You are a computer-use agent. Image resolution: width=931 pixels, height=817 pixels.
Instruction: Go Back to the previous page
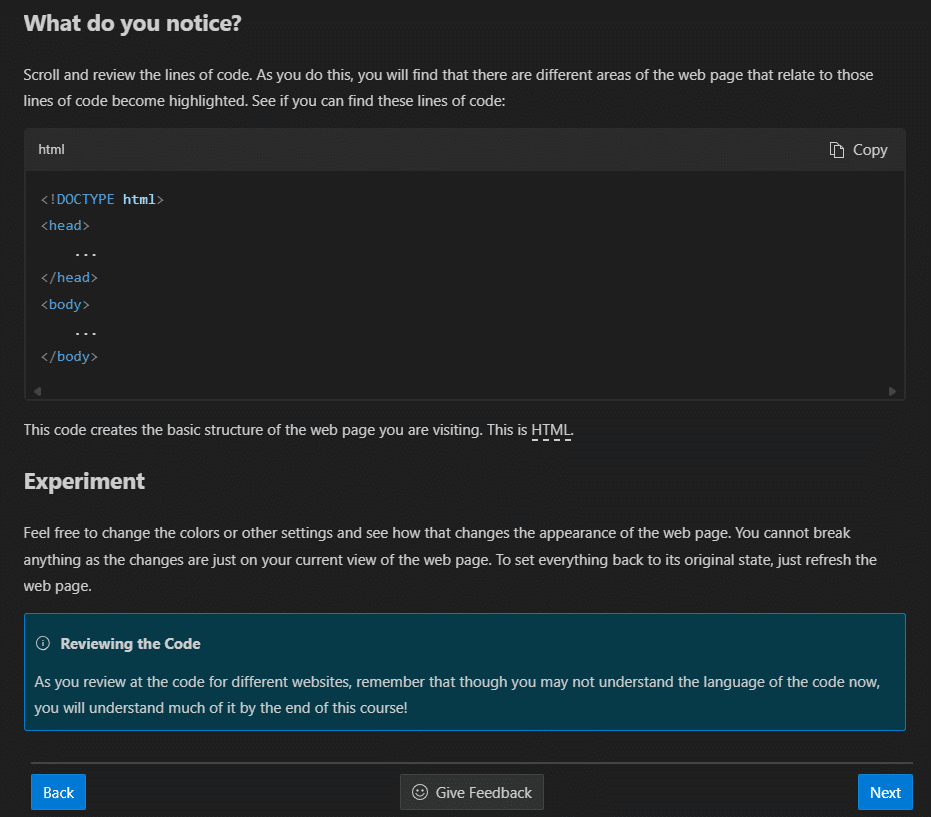pyautogui.click(x=58, y=792)
